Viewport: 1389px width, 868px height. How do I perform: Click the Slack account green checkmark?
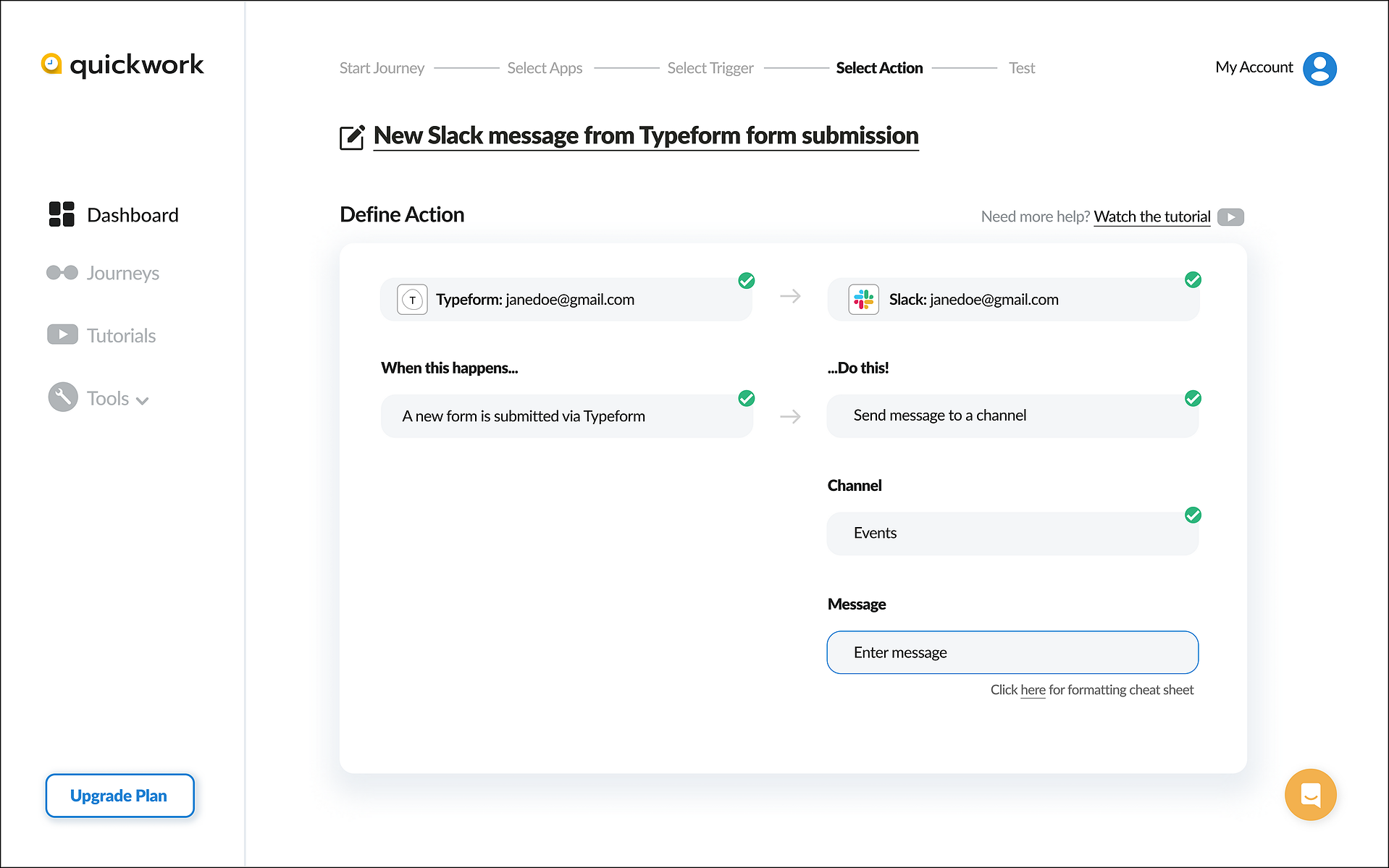click(1193, 280)
